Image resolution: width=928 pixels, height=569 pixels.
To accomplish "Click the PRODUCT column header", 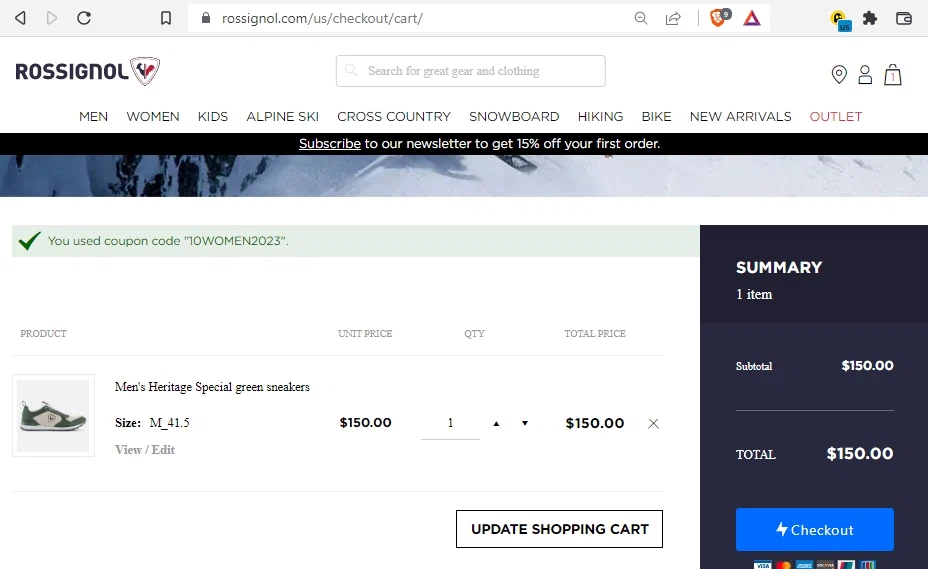I will pyautogui.click(x=43, y=334).
